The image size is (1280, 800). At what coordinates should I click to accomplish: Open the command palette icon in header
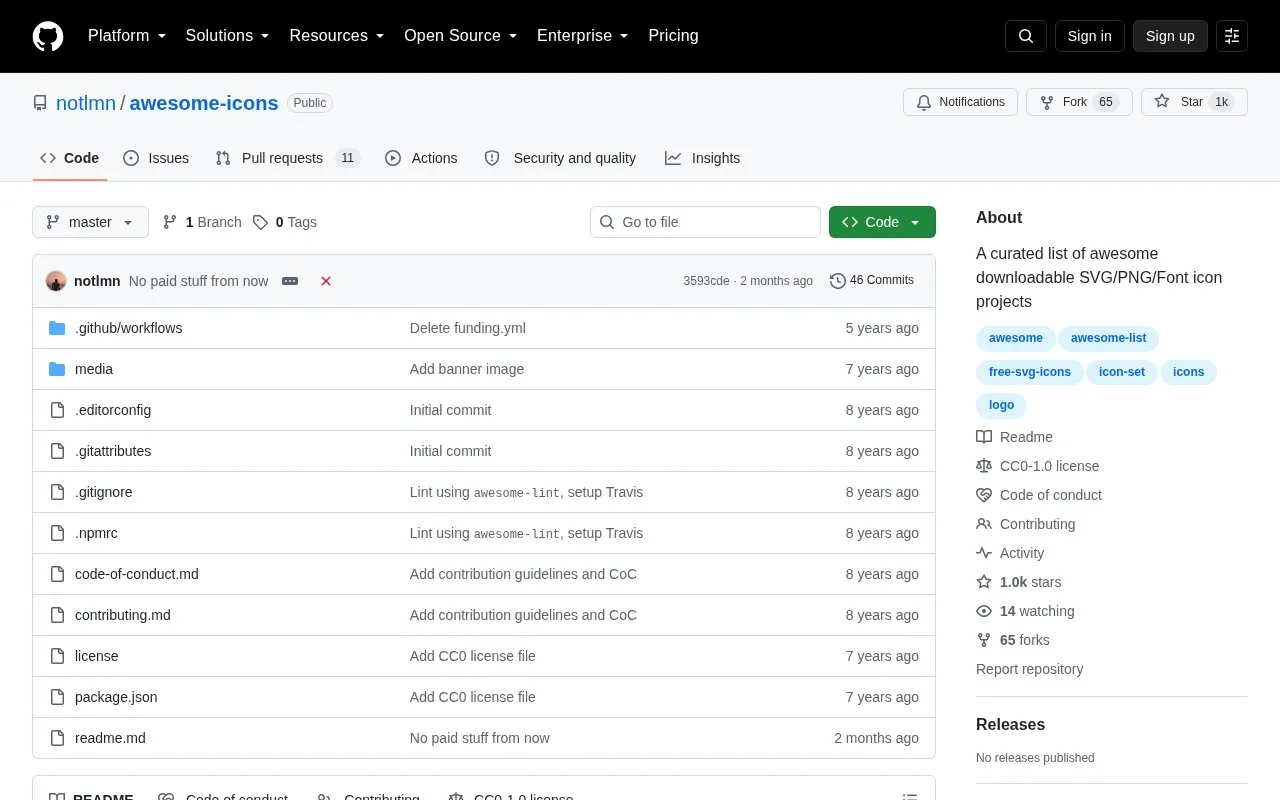(1232, 36)
